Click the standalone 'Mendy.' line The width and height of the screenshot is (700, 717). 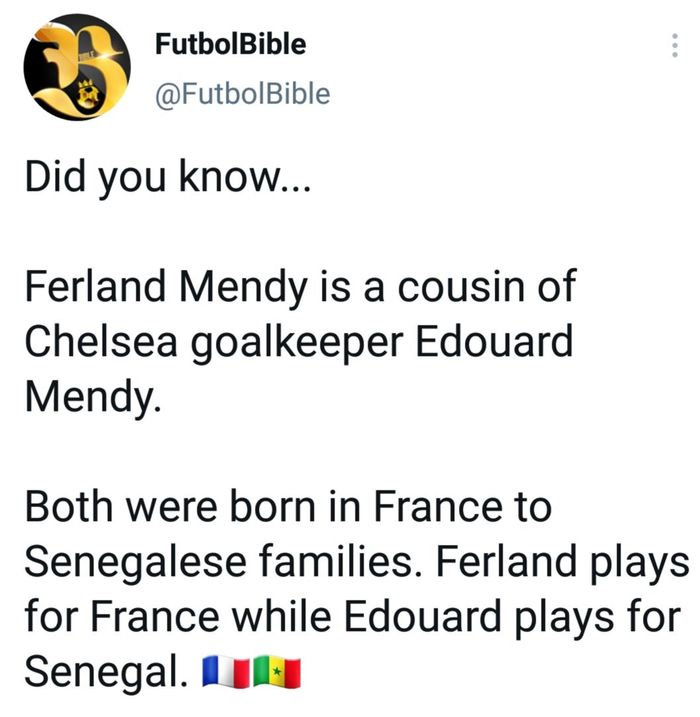[x=91, y=397]
